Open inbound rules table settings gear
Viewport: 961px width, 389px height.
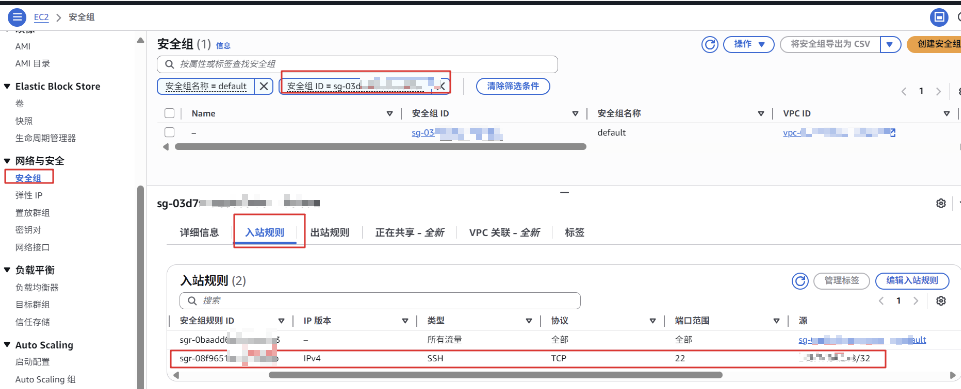pos(941,301)
